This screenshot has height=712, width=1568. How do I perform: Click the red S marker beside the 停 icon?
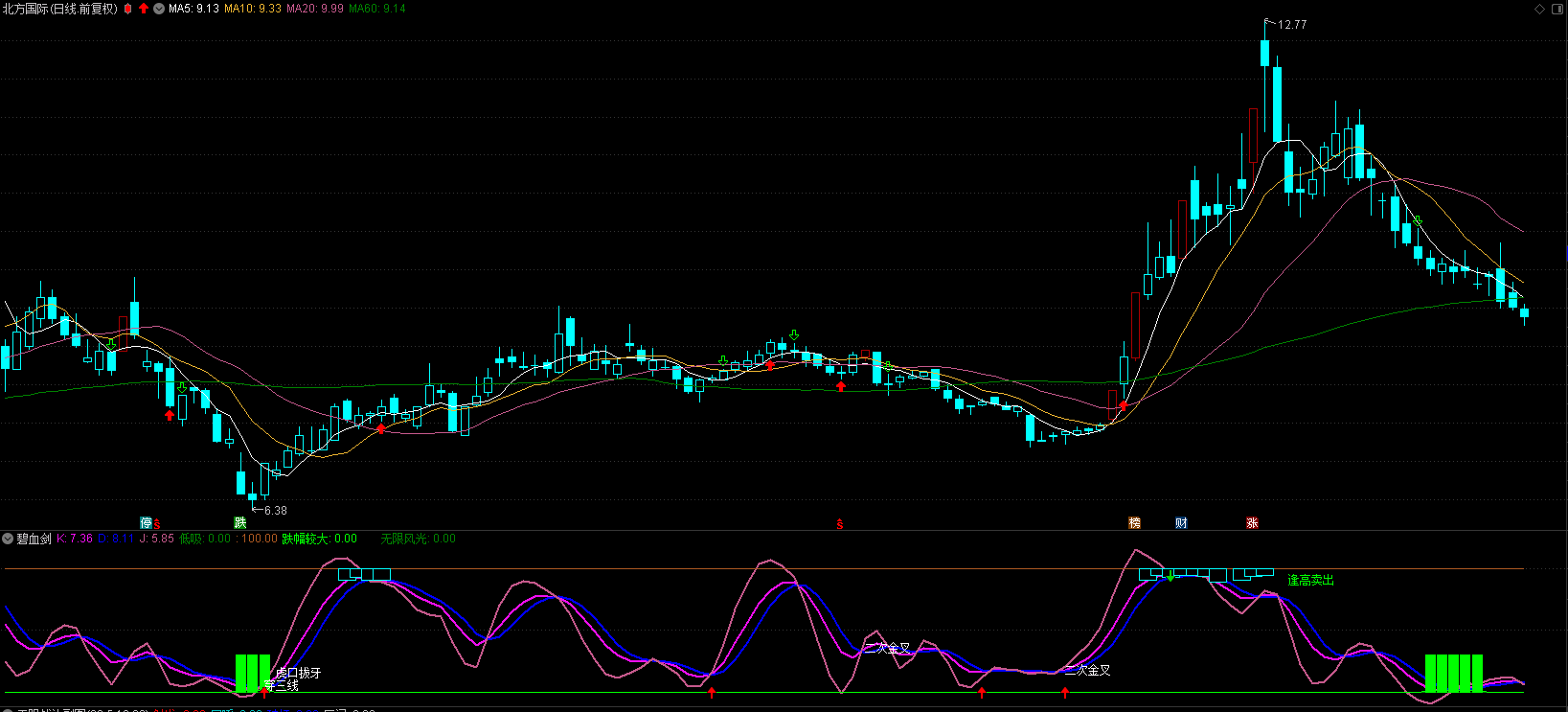[157, 524]
